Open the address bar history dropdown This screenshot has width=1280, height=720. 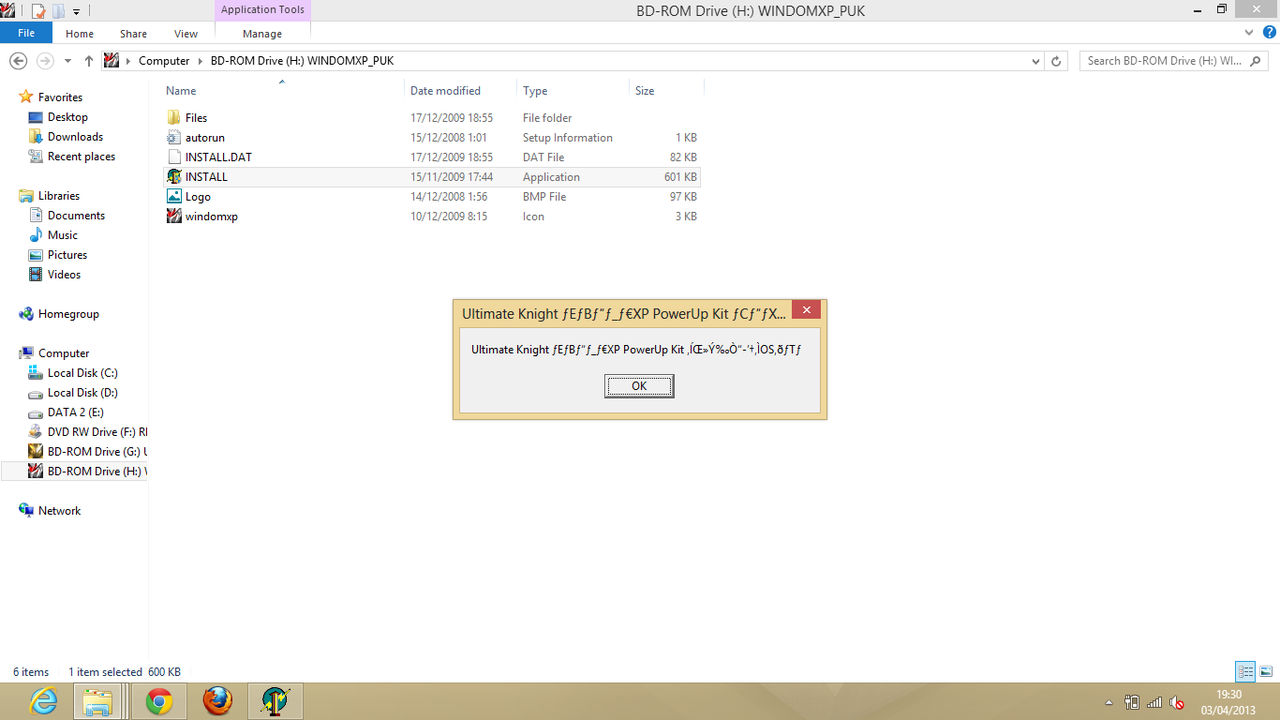click(x=1036, y=61)
